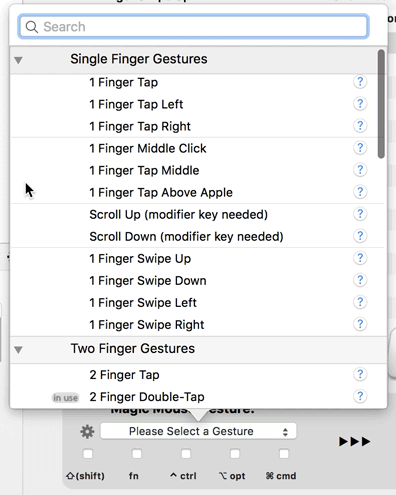Screen dimensions: 396x495
Task: View help for Scroll Up modifier gesture
Action: [x=360, y=214]
